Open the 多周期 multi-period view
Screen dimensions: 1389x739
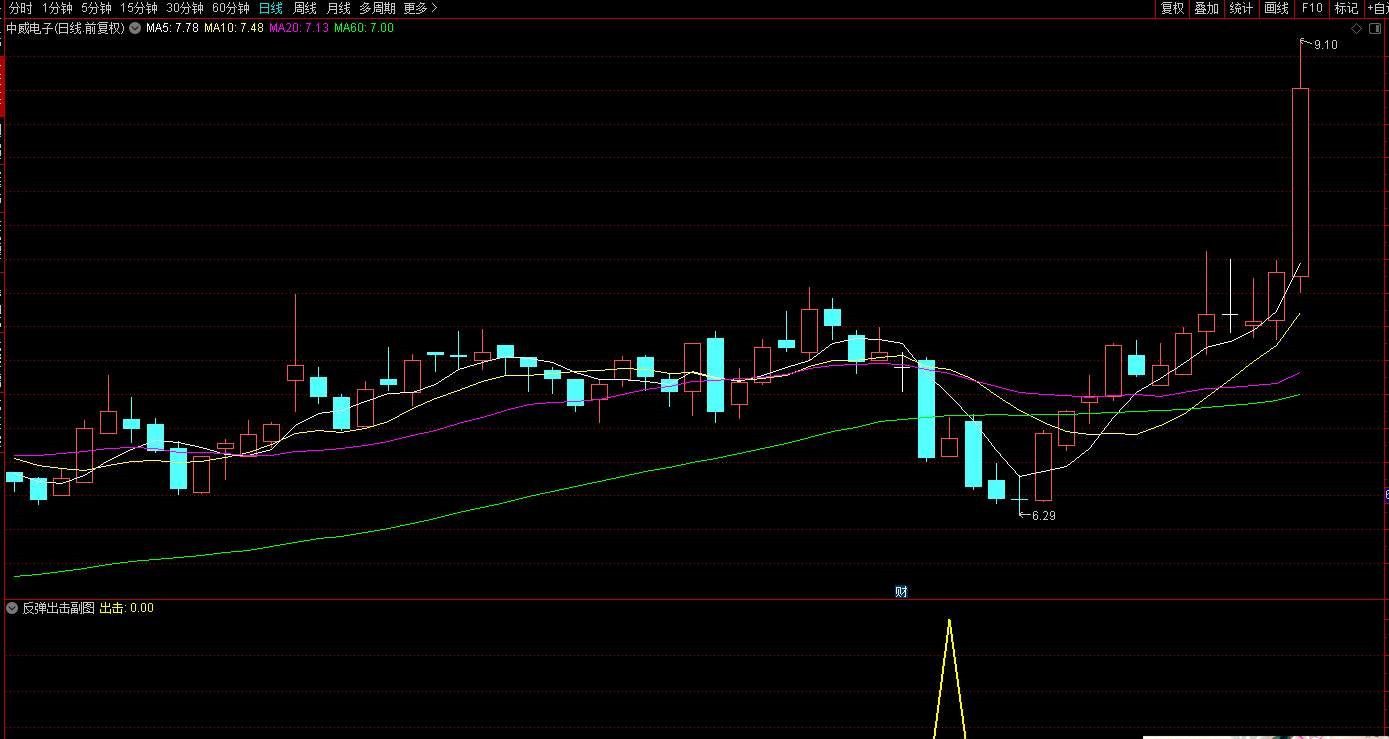(377, 8)
